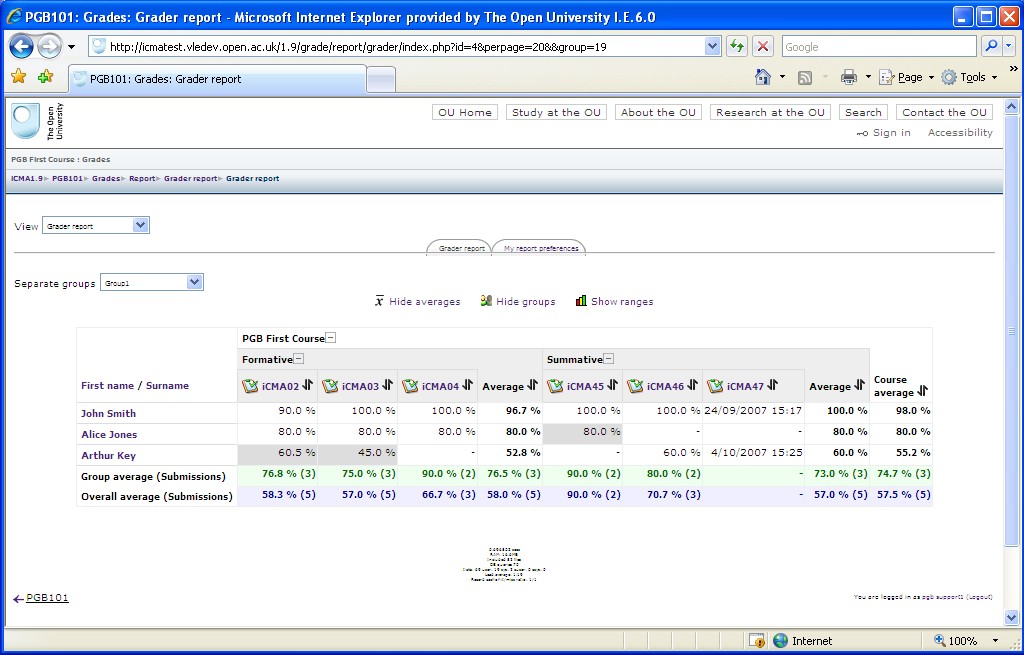Open the Print options dropdown arrow

868,77
